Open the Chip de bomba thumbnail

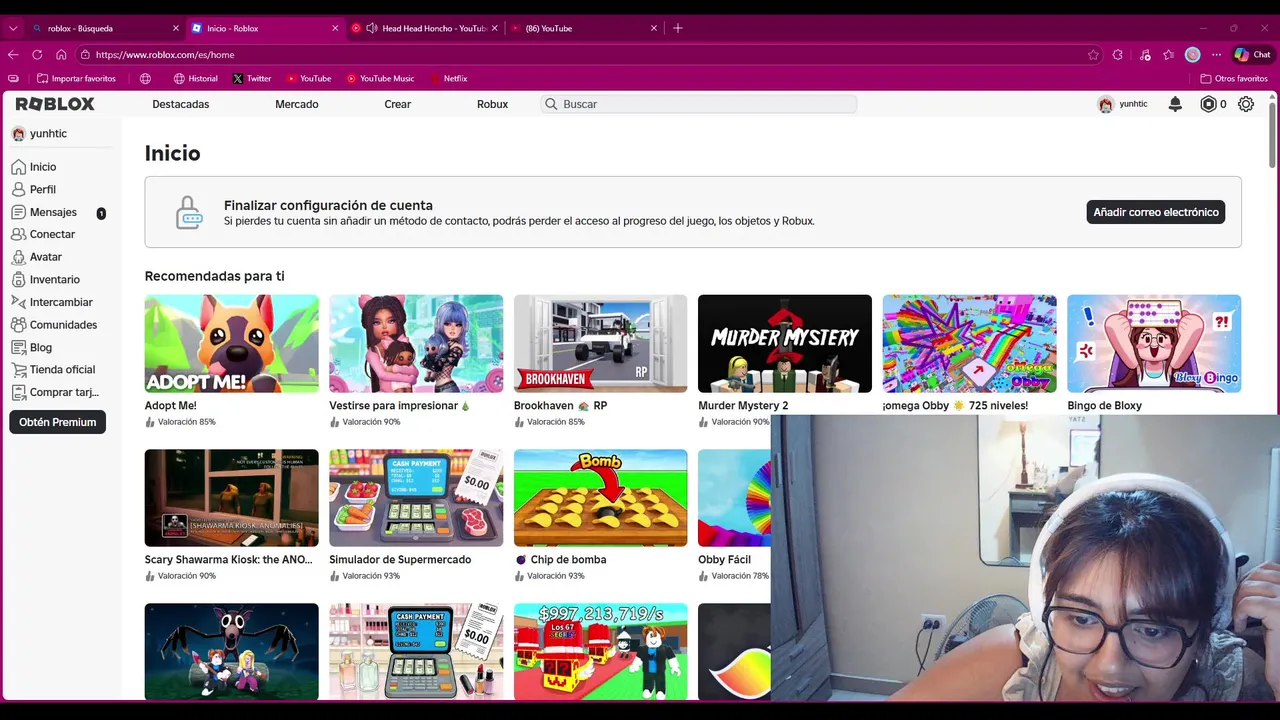(x=600, y=497)
